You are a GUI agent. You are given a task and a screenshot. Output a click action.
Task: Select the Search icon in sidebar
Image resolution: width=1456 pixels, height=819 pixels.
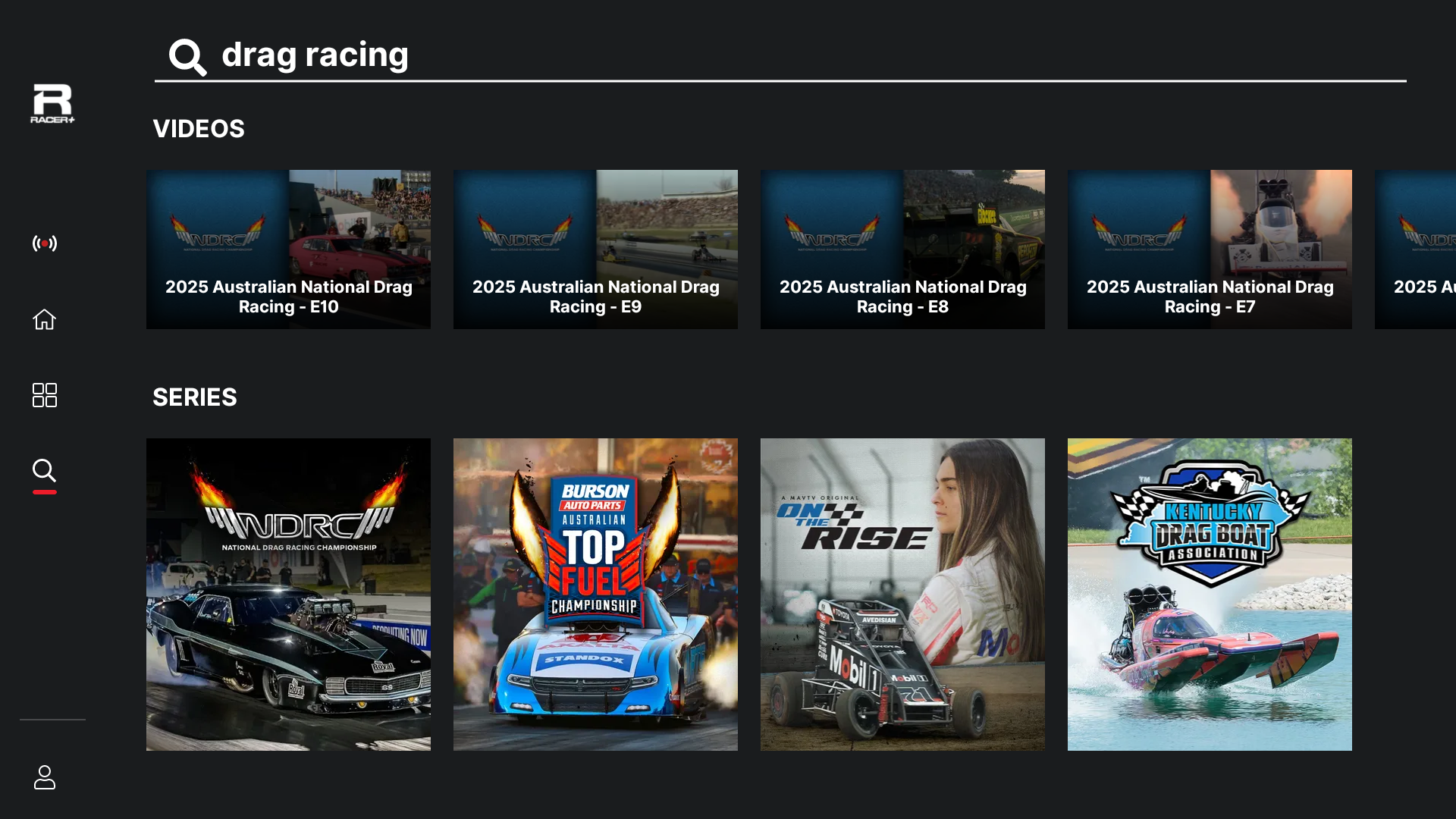click(45, 471)
